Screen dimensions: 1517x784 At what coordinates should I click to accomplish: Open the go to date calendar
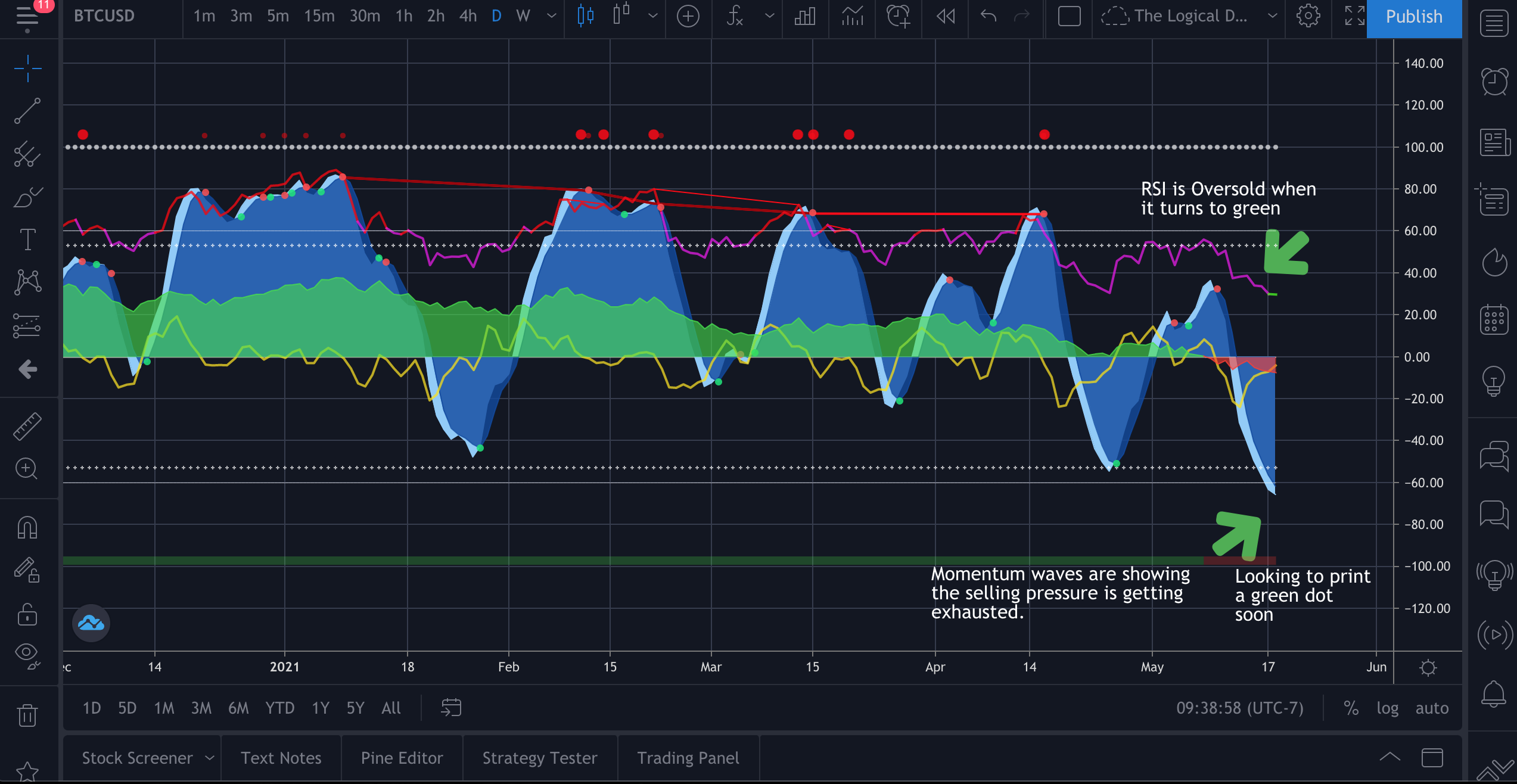coord(451,708)
